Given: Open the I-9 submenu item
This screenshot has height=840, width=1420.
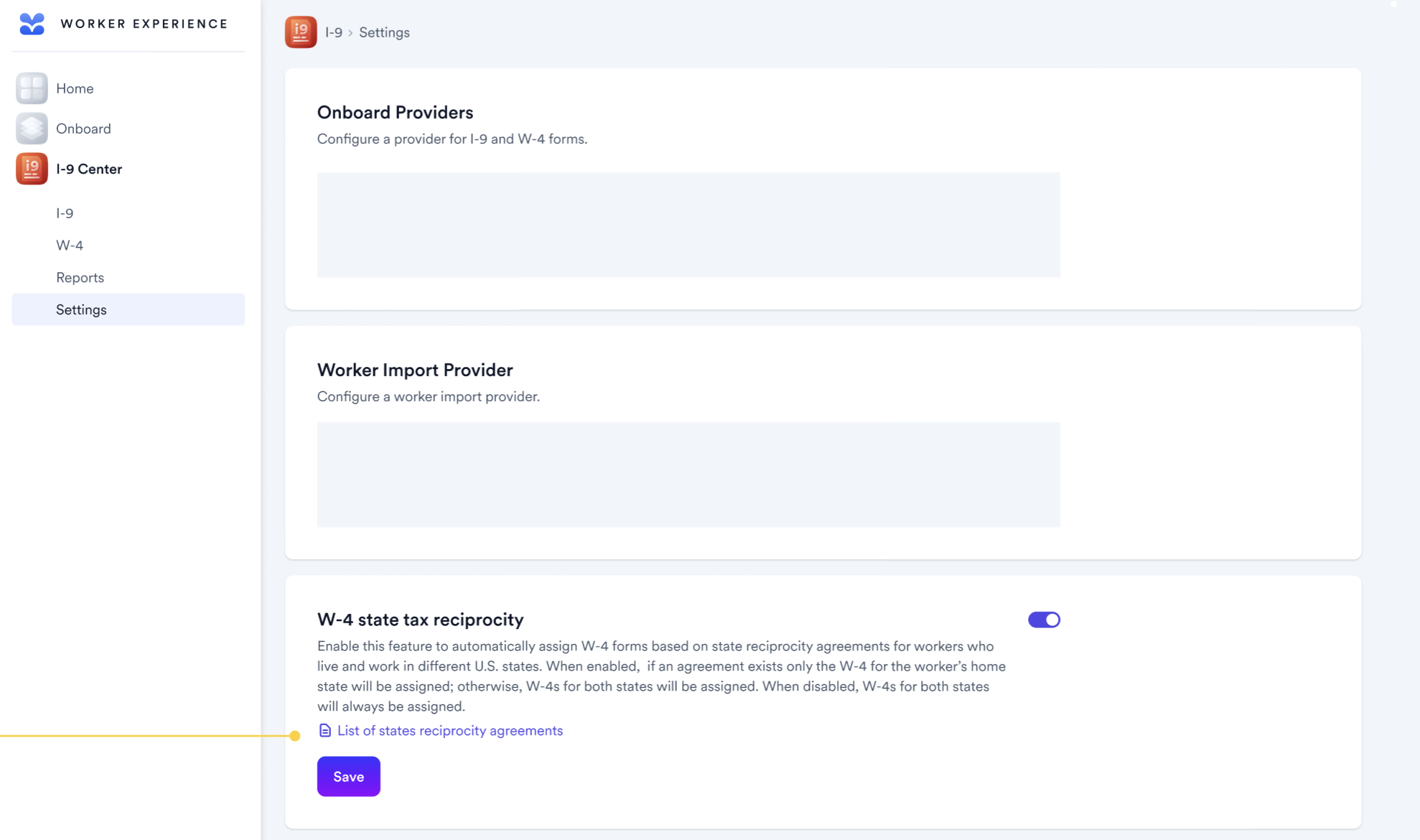Looking at the screenshot, I should coord(65,213).
